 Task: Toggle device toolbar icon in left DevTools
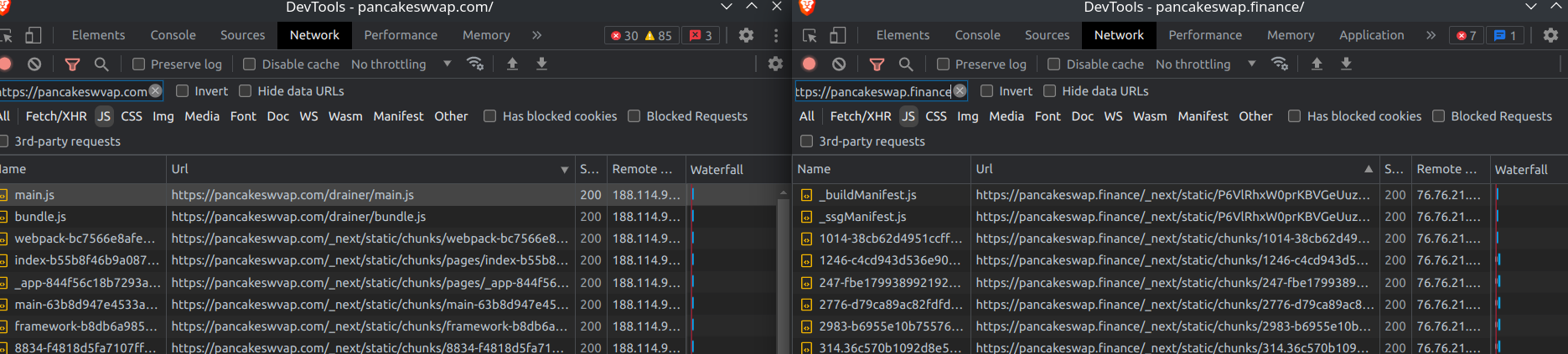click(x=34, y=35)
